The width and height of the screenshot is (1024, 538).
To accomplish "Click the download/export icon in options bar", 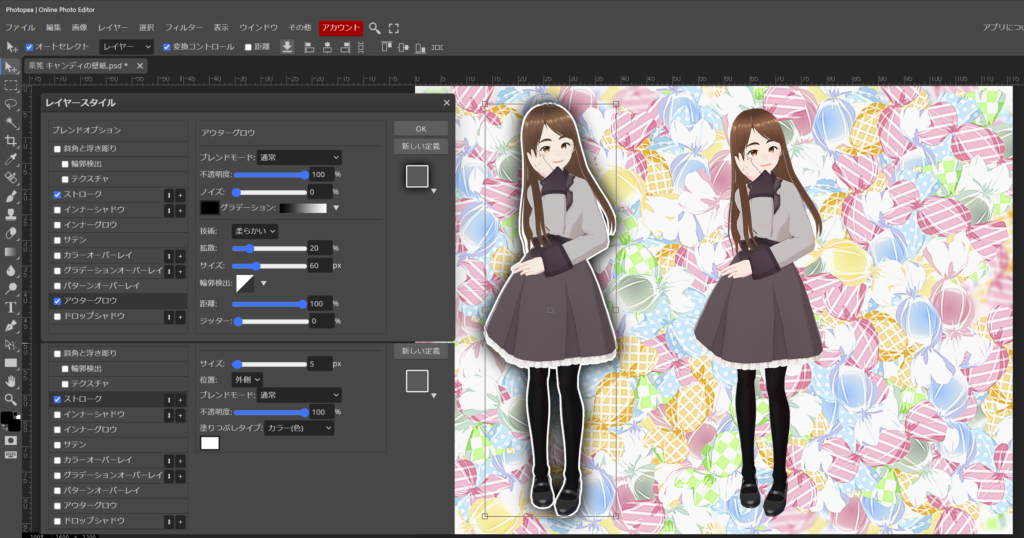I will (287, 47).
